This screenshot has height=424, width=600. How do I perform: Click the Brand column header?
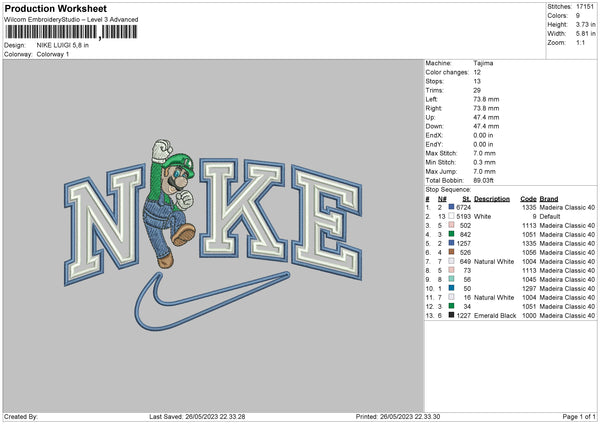(x=549, y=199)
